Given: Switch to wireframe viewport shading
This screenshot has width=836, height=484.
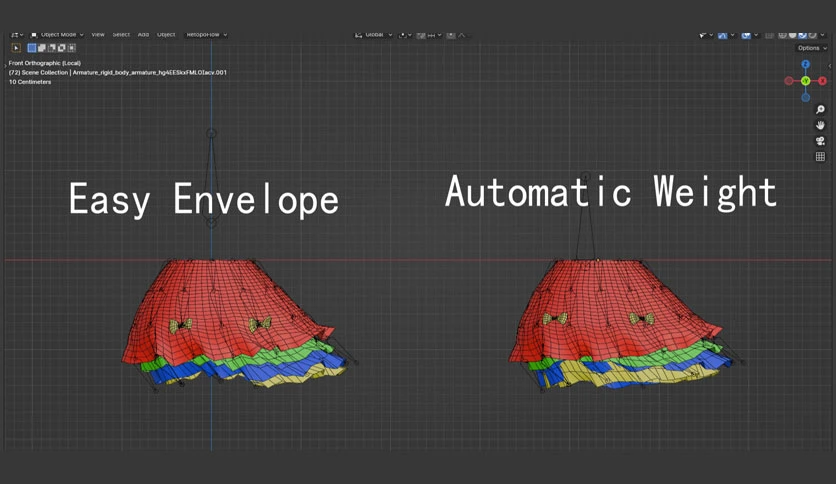Looking at the screenshot, I should pos(782,35).
